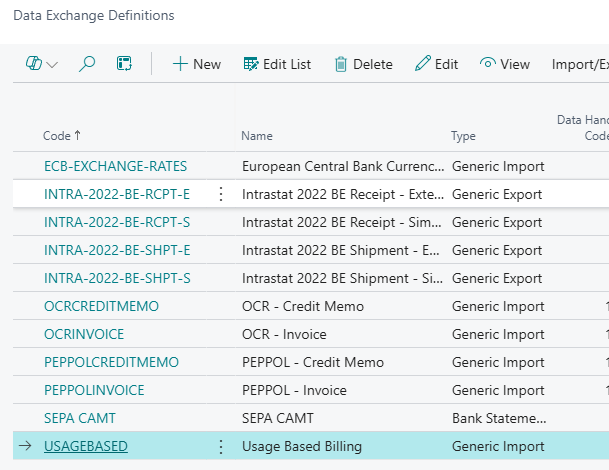
Task: Open the Import/Export menu
Action: (x=580, y=64)
